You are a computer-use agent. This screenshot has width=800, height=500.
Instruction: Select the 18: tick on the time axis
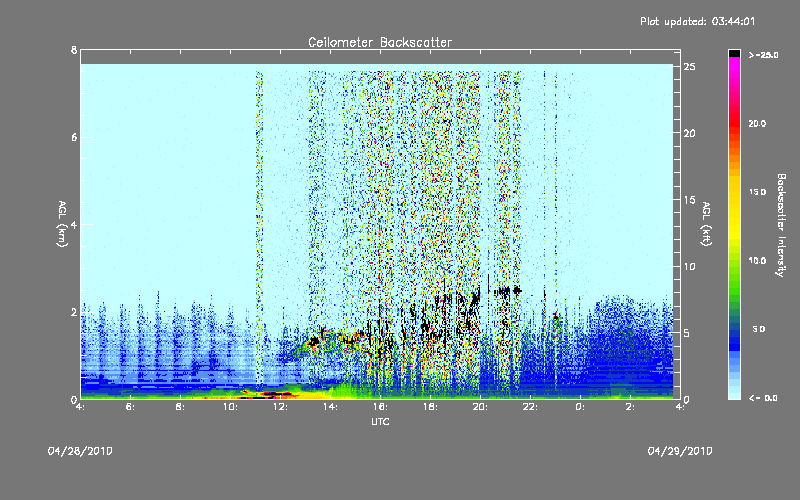pyautogui.click(x=430, y=407)
